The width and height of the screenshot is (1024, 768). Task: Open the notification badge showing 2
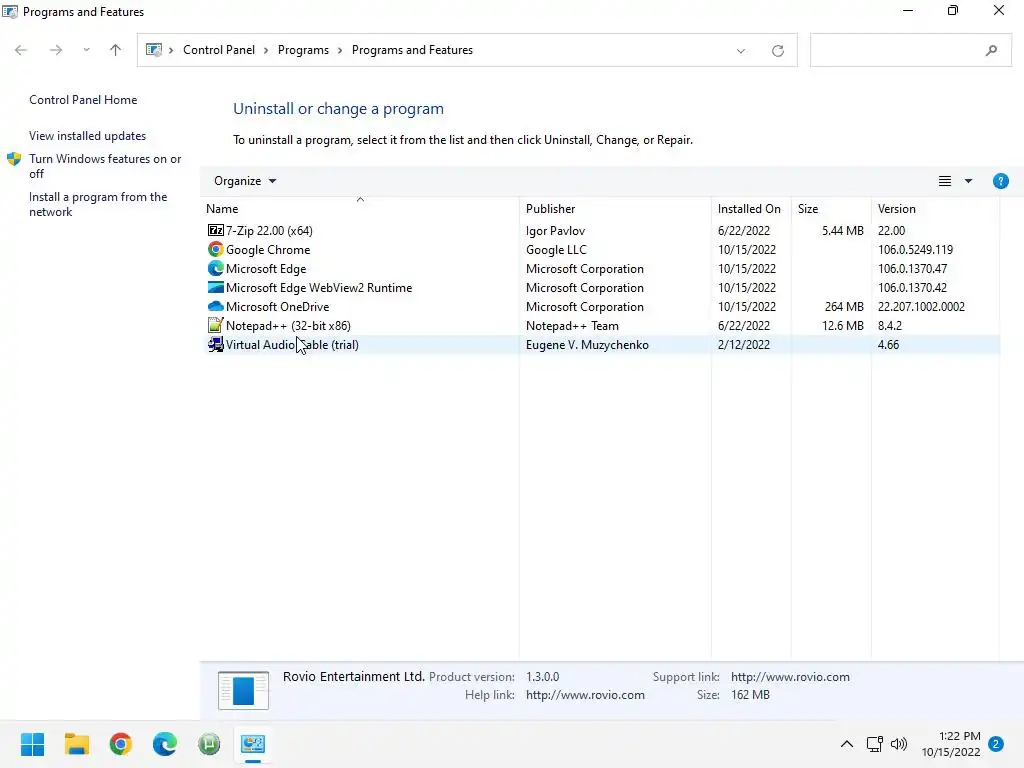[996, 744]
